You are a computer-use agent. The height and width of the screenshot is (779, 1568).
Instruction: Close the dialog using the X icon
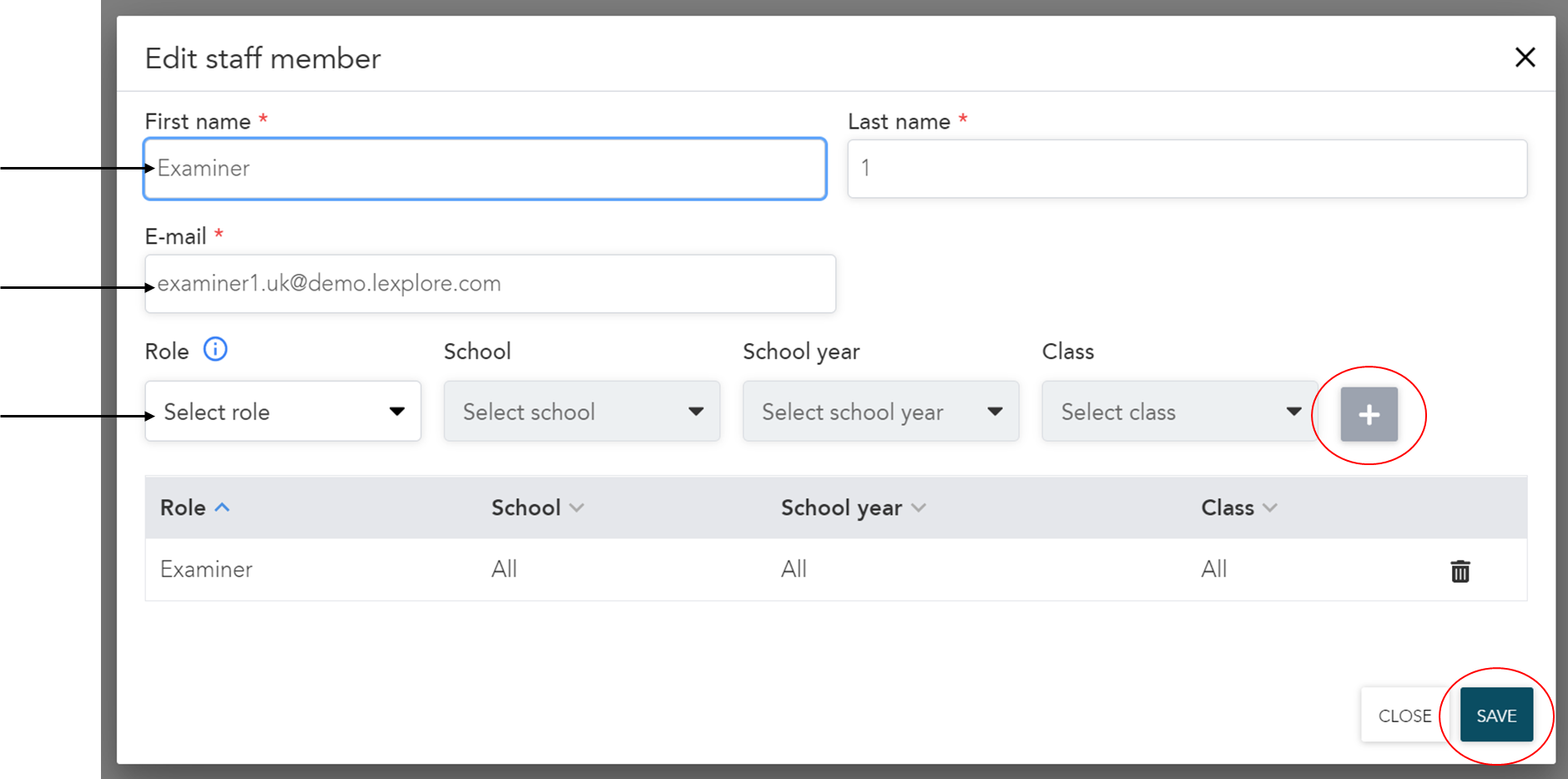1525,58
